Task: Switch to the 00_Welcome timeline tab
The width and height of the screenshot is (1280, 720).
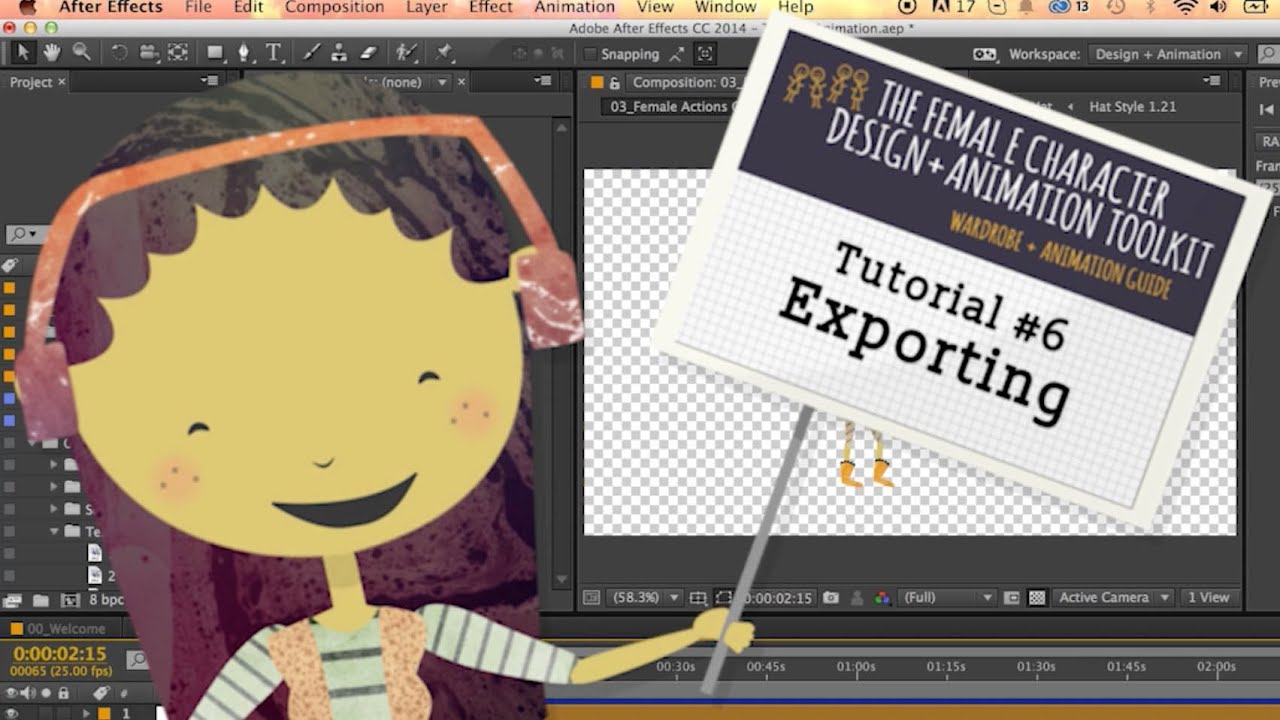Action: tap(66, 629)
